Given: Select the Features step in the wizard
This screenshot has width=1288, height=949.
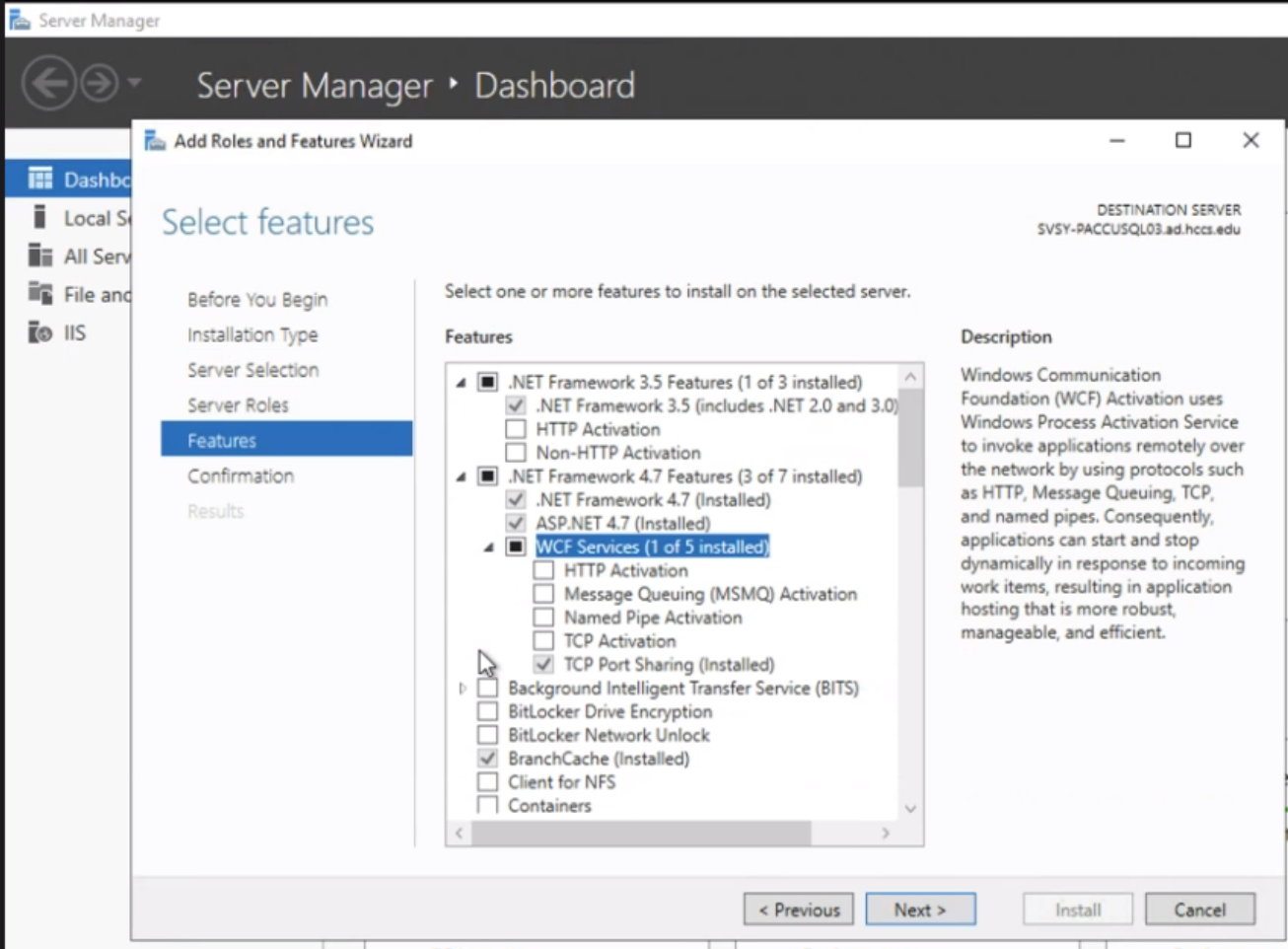Looking at the screenshot, I should (286, 440).
